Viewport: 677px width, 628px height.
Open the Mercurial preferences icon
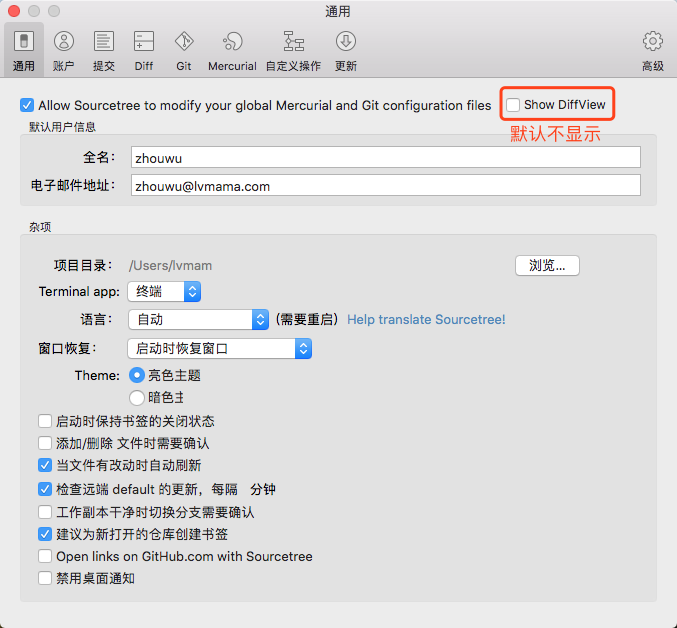click(x=232, y=49)
